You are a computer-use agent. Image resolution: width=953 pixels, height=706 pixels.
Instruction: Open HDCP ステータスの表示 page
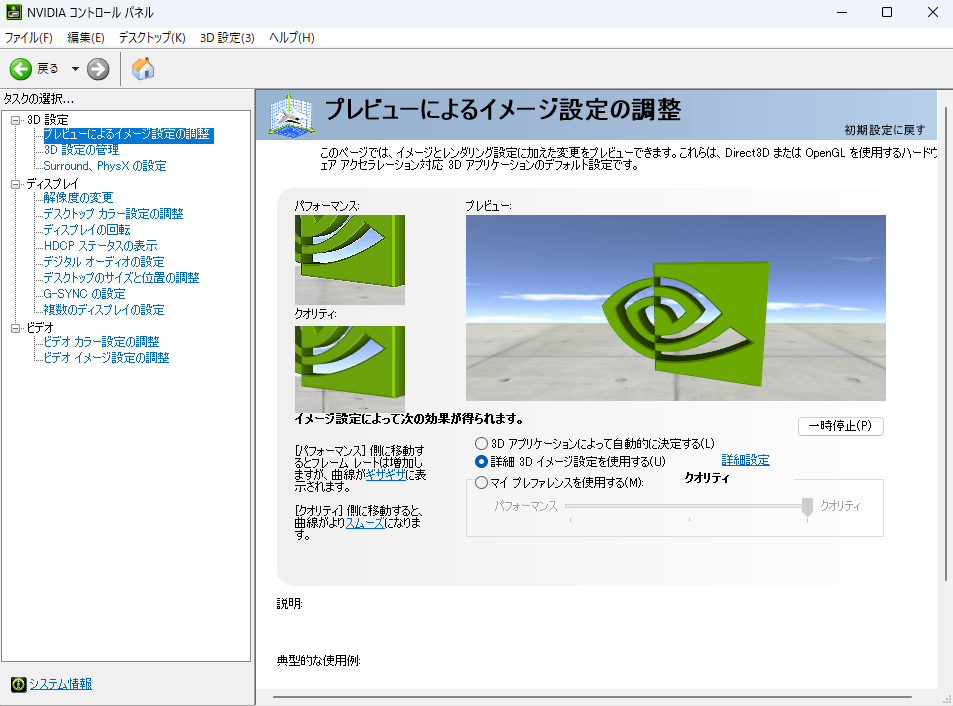pos(100,245)
